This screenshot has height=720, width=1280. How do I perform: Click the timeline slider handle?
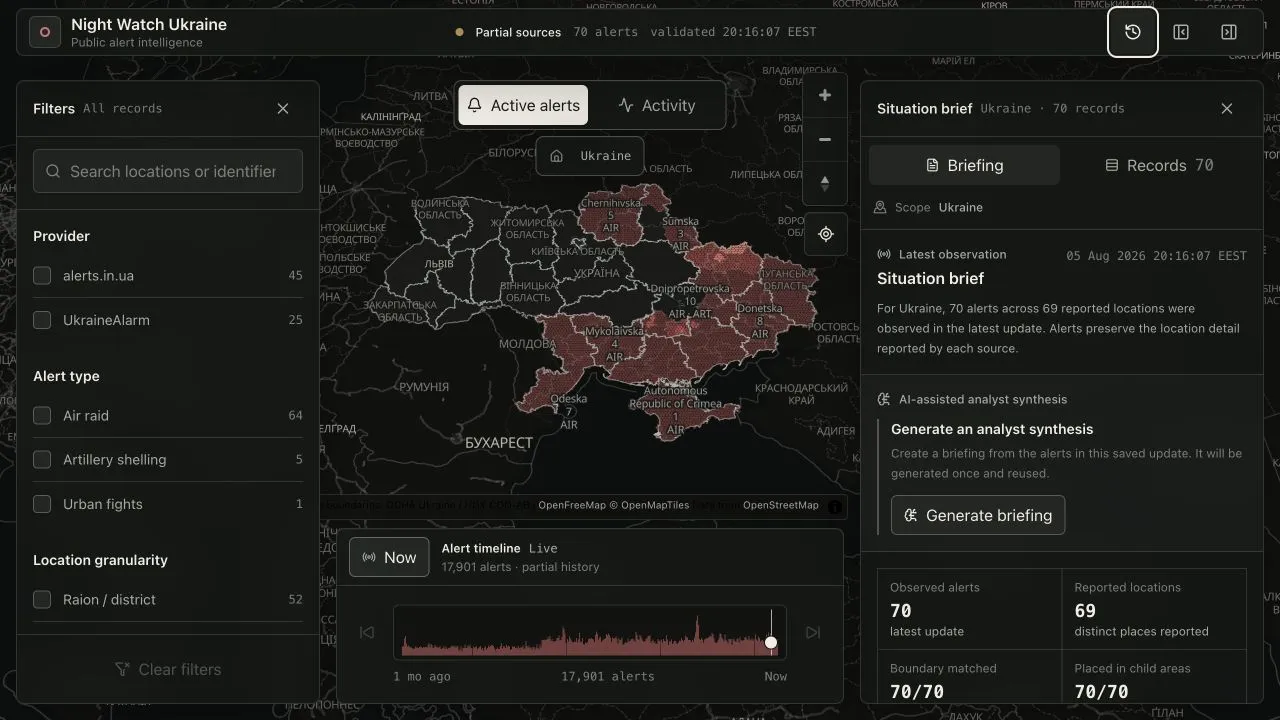[x=771, y=642]
